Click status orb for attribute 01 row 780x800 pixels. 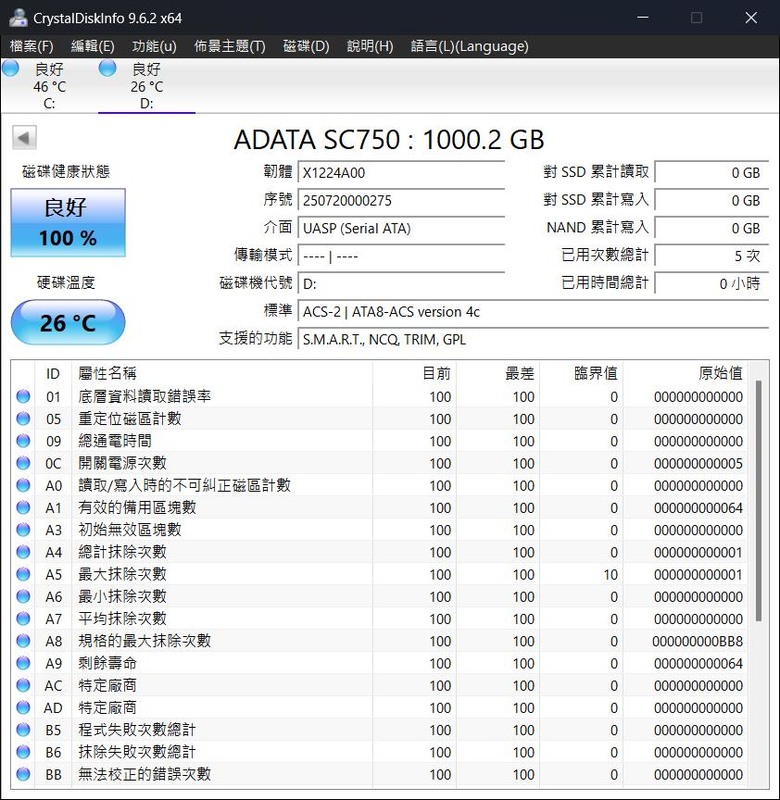point(23,396)
